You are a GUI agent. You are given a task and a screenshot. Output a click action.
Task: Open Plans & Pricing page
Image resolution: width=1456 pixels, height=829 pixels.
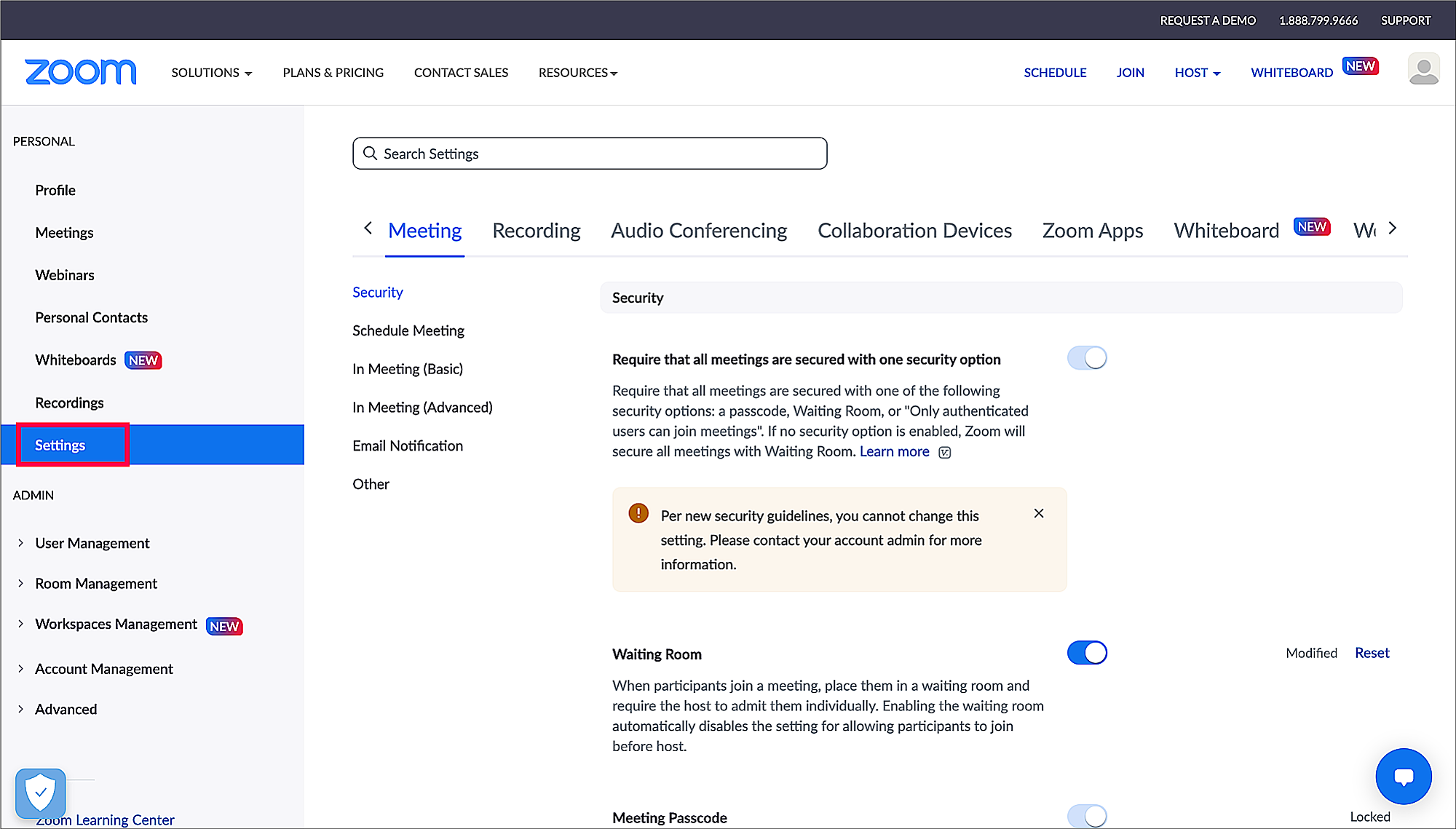tap(333, 73)
